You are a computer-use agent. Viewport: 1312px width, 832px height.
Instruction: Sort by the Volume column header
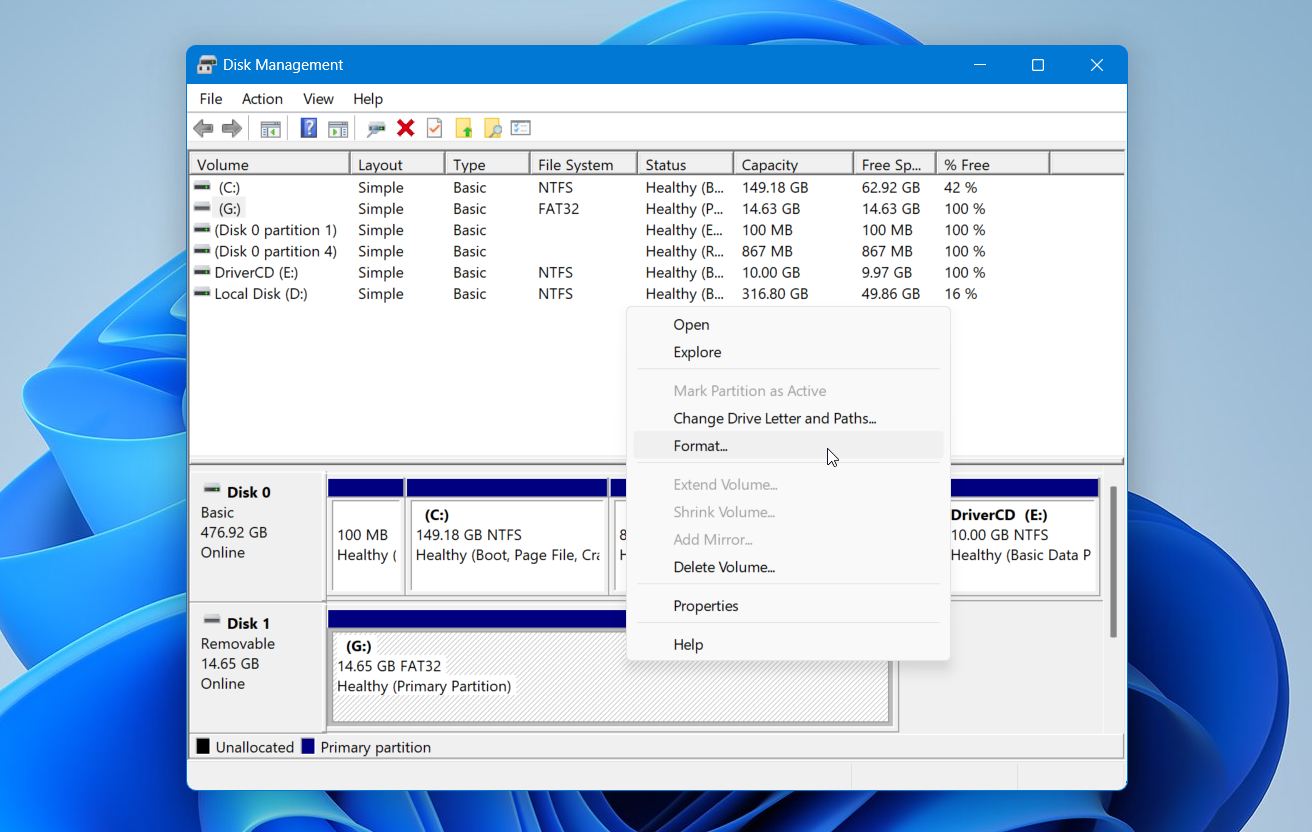pyautogui.click(x=269, y=164)
